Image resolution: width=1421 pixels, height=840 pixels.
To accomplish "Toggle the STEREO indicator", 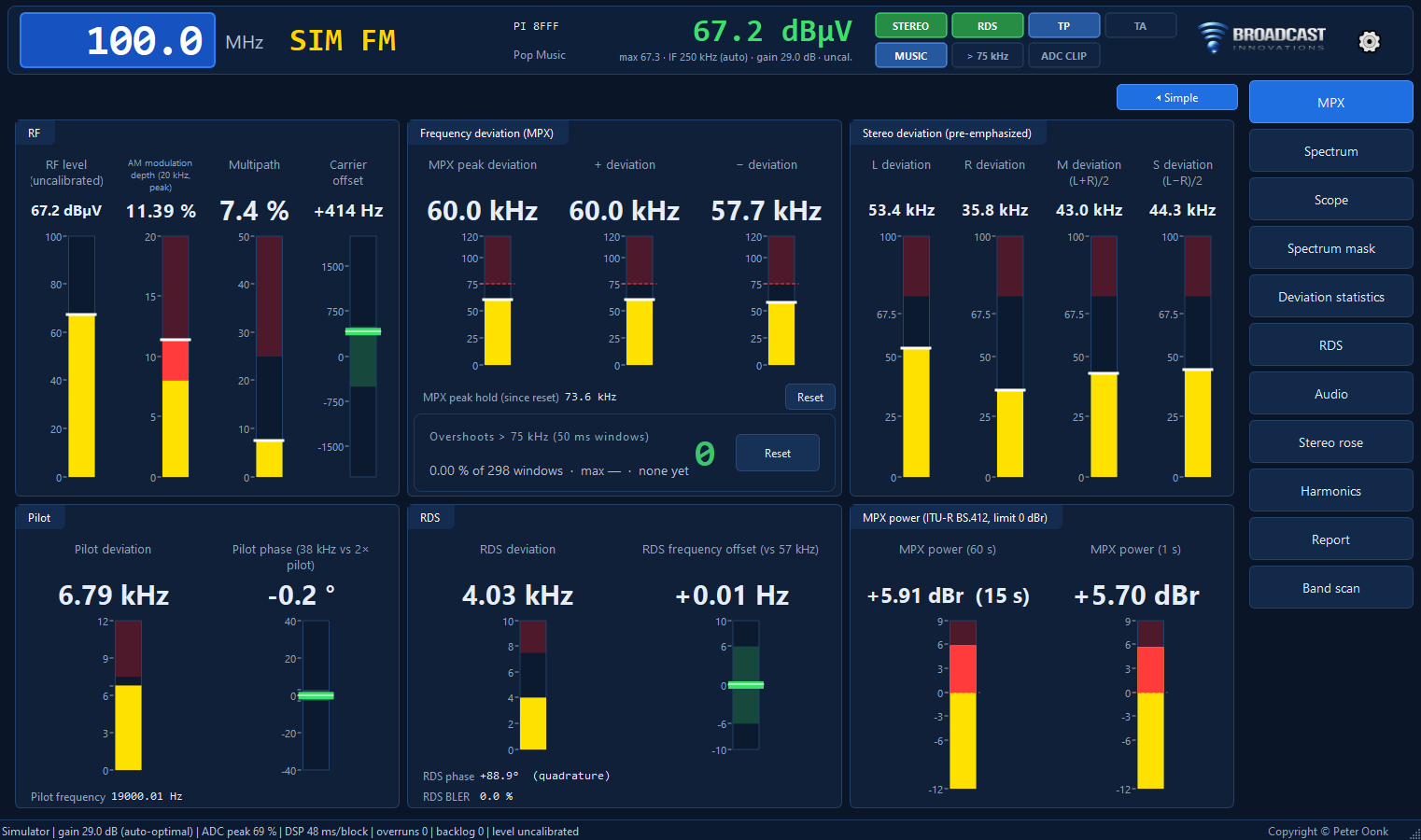I will tap(910, 26).
